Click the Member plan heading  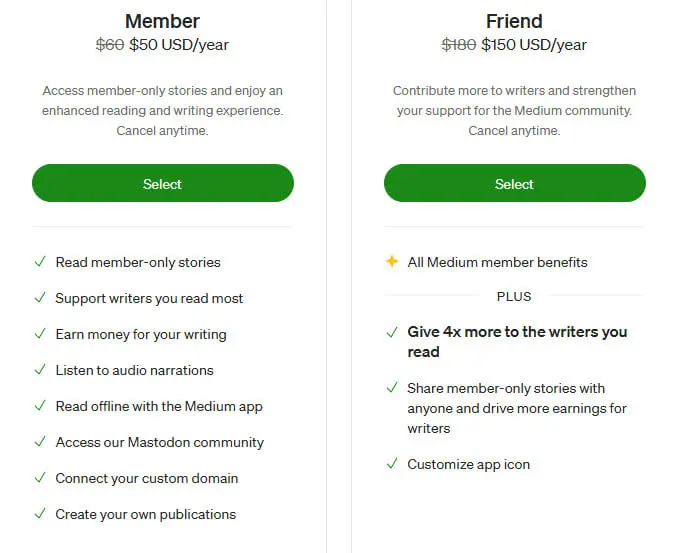pos(162,21)
